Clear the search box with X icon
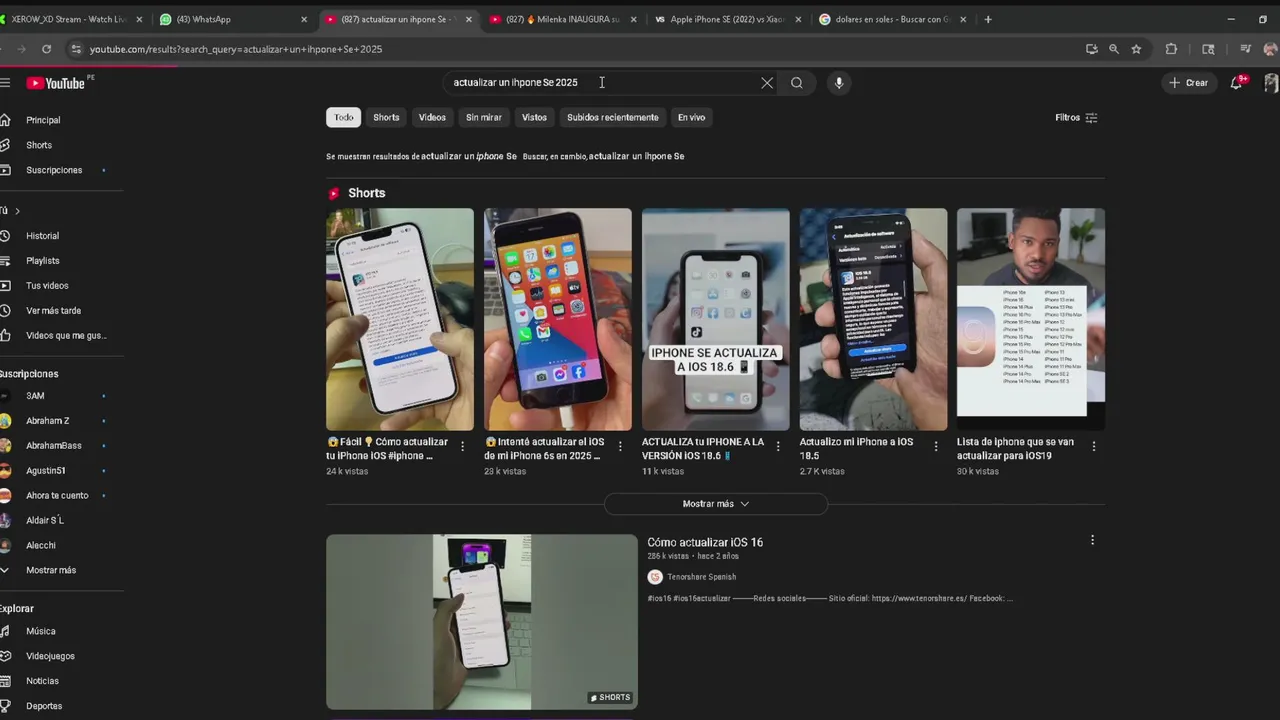This screenshot has width=1280, height=720. (767, 83)
